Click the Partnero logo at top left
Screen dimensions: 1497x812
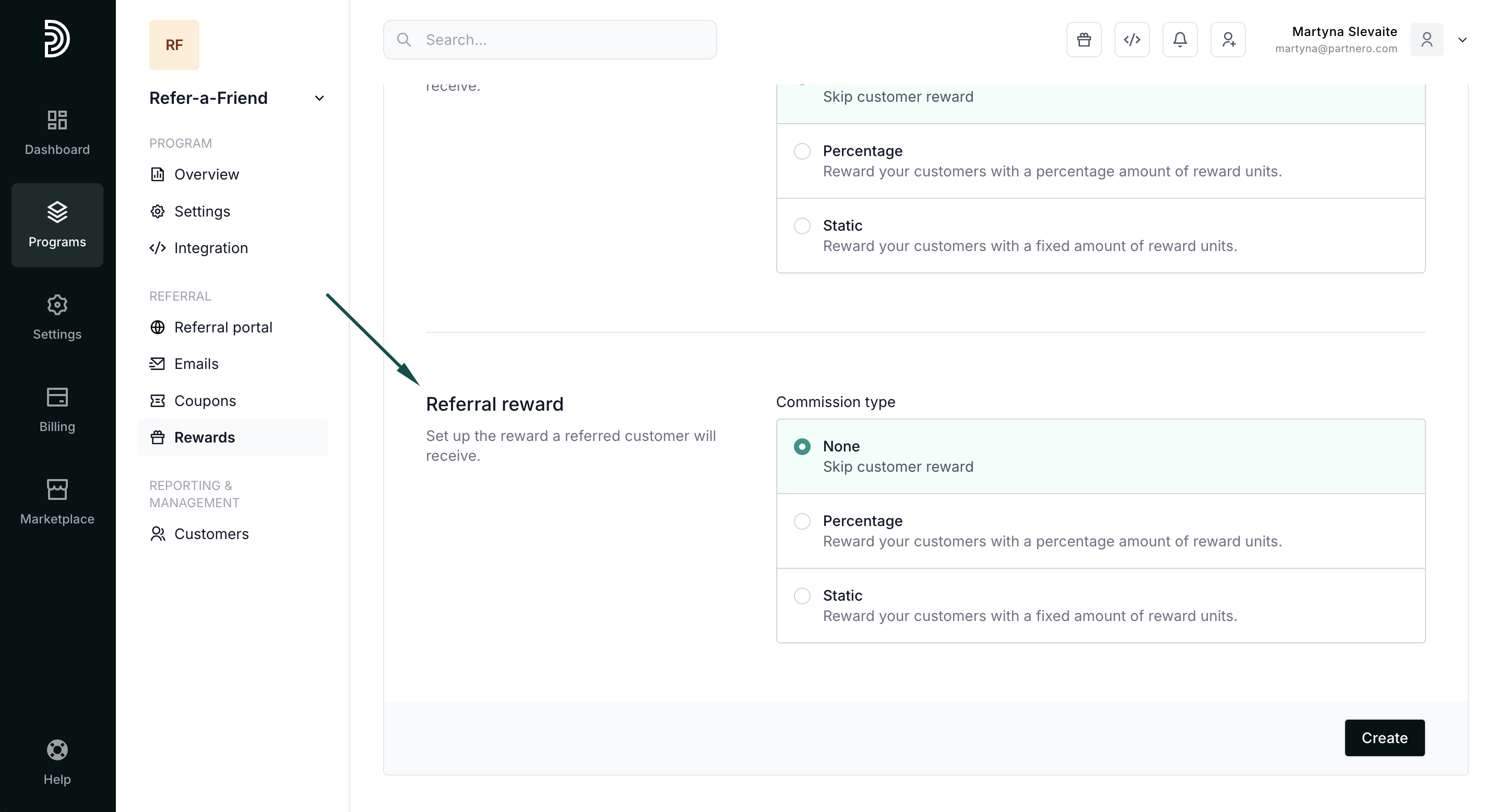click(57, 38)
